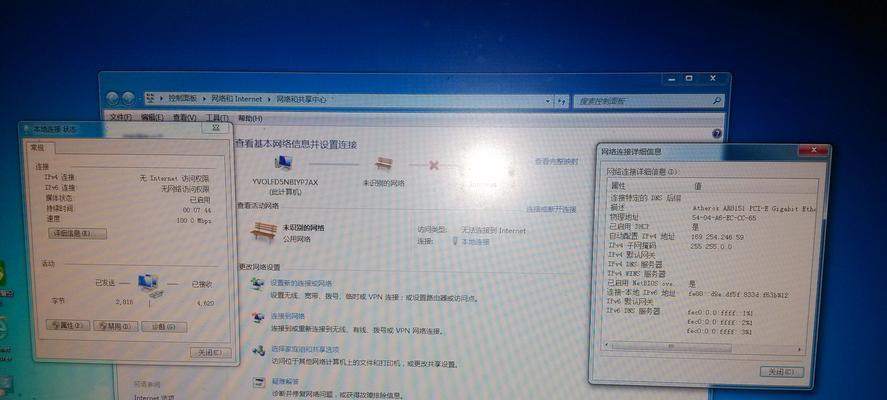Click the 54-04-A6-BC-CC-65 value
887x400 pixels.
click(724, 218)
